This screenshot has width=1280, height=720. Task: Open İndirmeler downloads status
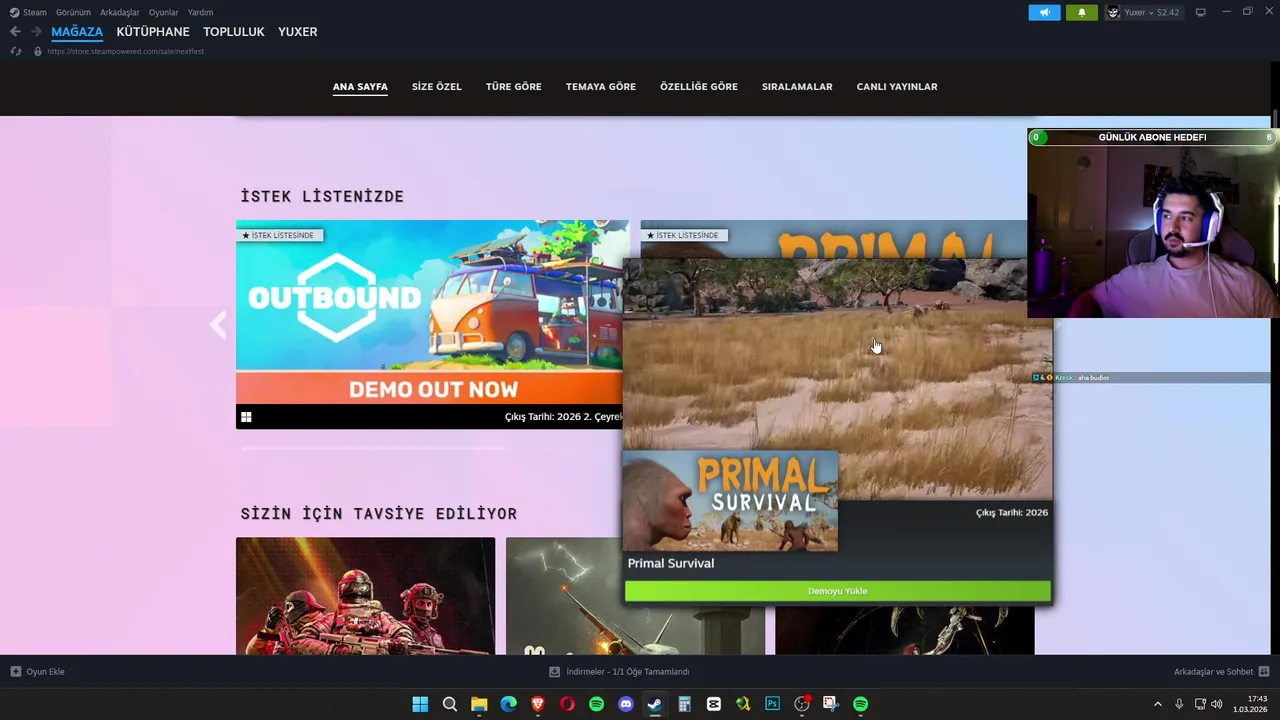620,672
